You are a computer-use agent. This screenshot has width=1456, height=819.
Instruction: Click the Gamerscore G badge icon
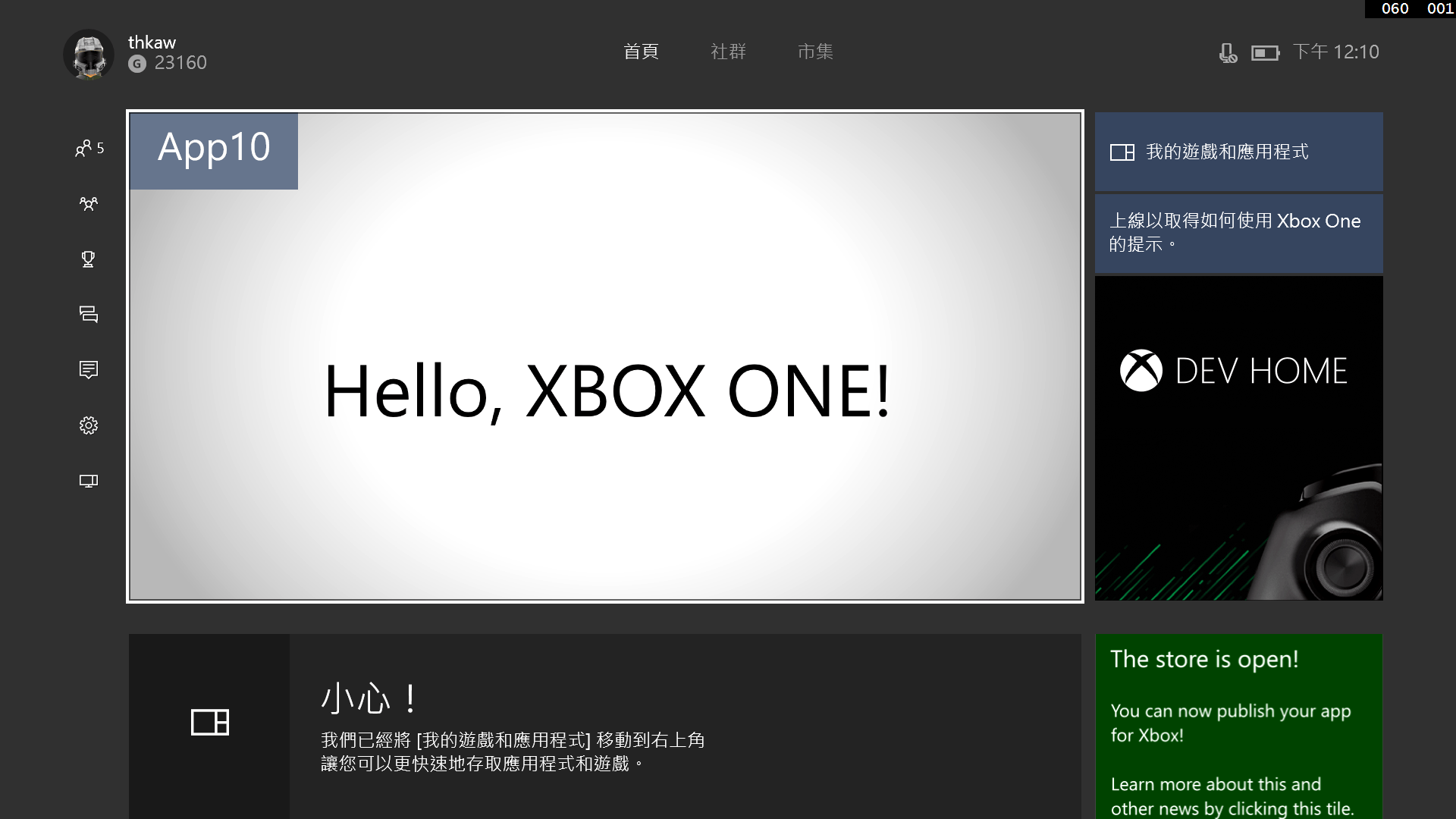click(137, 64)
